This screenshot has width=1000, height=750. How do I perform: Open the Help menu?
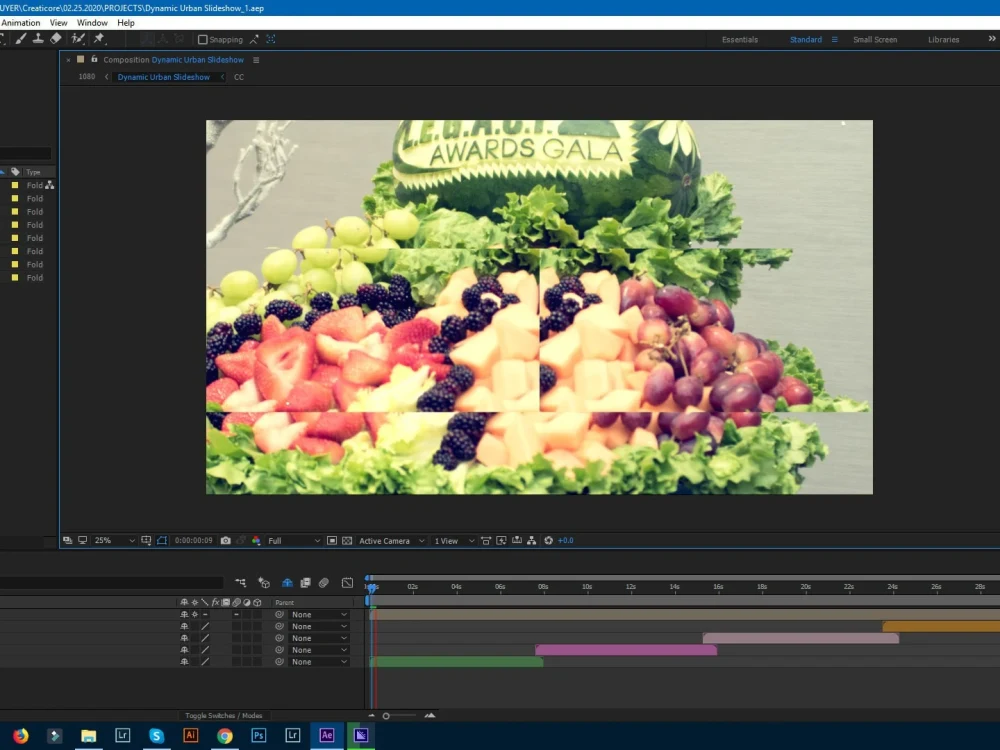click(126, 22)
